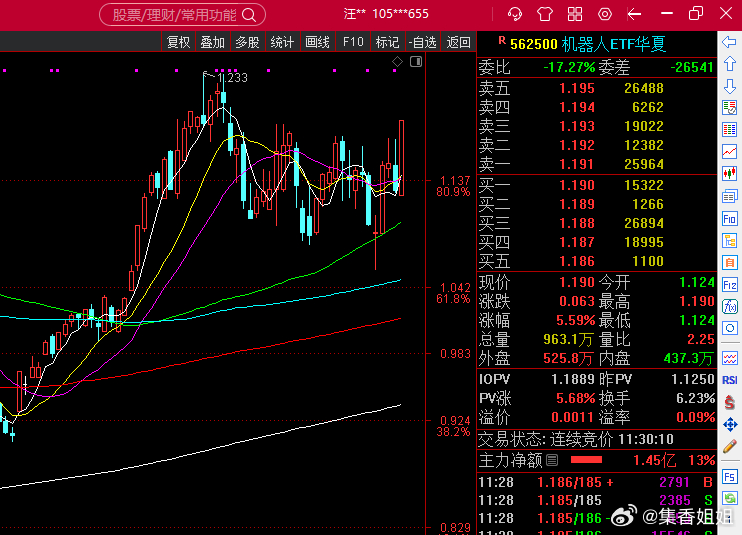This screenshot has height=535, width=742.
Task: Click the F12 sidebar icon
Action: click(729, 285)
